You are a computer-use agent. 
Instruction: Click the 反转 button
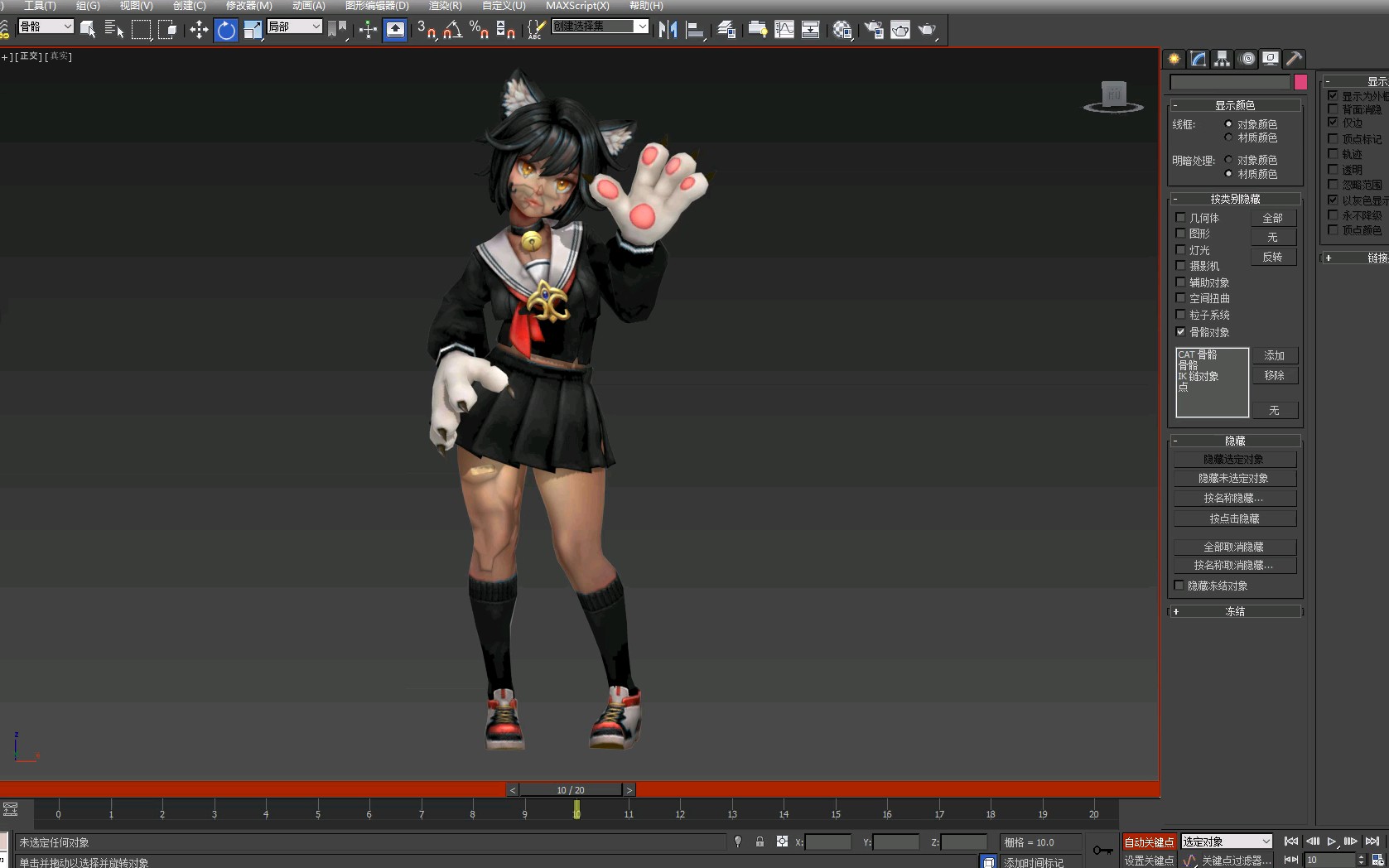point(1273,257)
